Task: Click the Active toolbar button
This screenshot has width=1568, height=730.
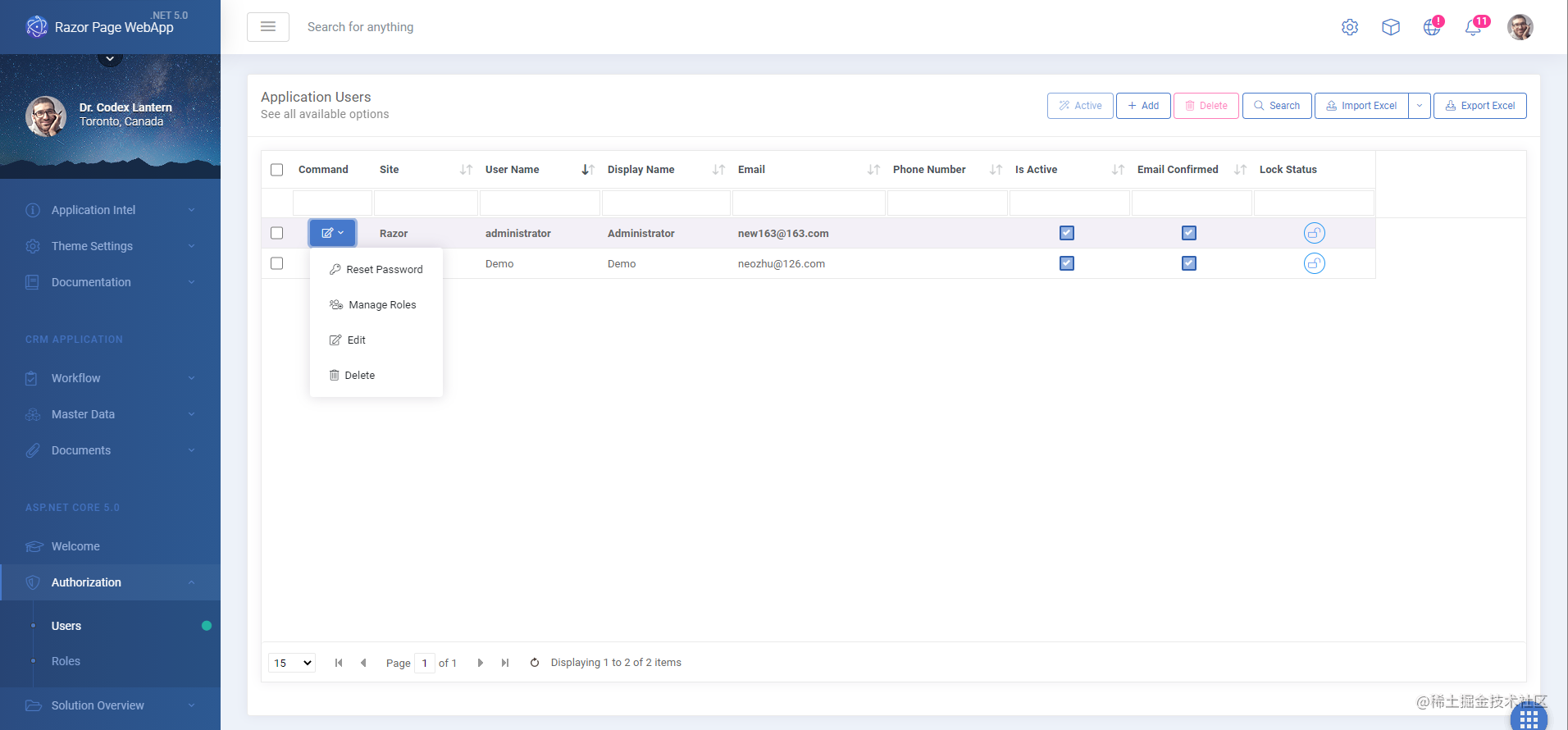Action: click(x=1080, y=106)
